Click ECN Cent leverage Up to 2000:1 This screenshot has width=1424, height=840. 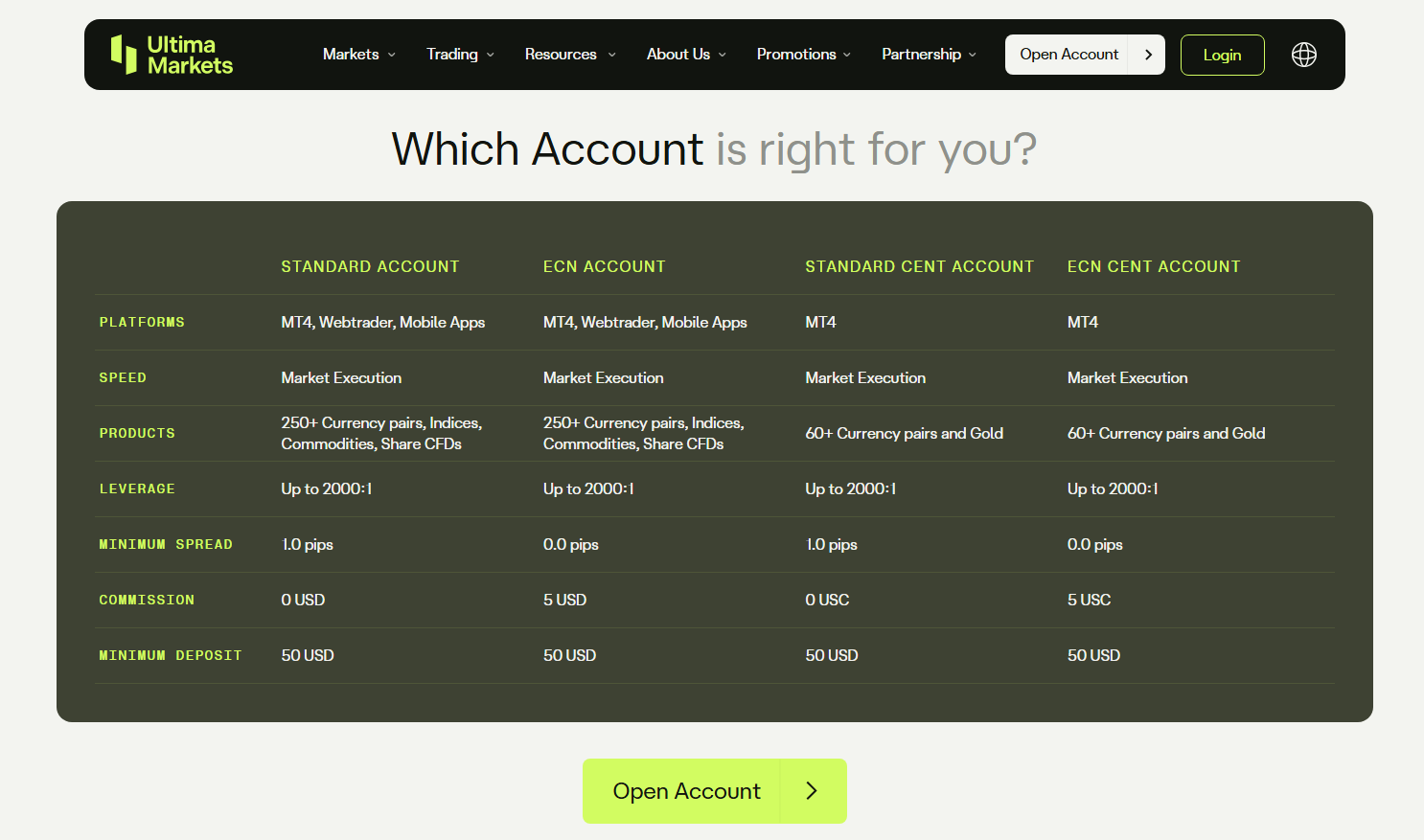point(1113,488)
